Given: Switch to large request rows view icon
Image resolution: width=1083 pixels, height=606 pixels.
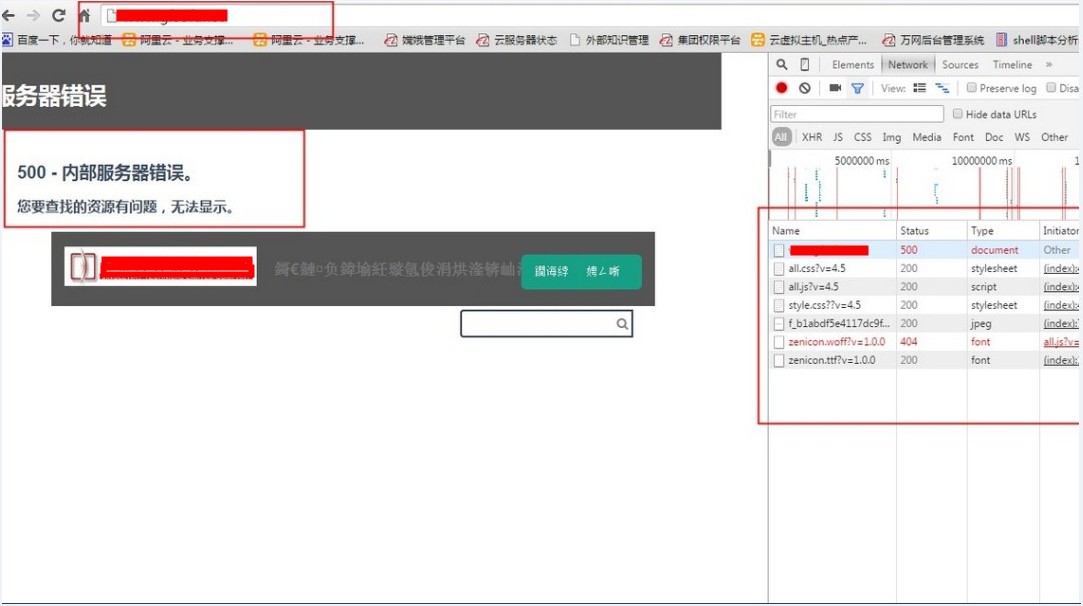Looking at the screenshot, I should point(919,88).
